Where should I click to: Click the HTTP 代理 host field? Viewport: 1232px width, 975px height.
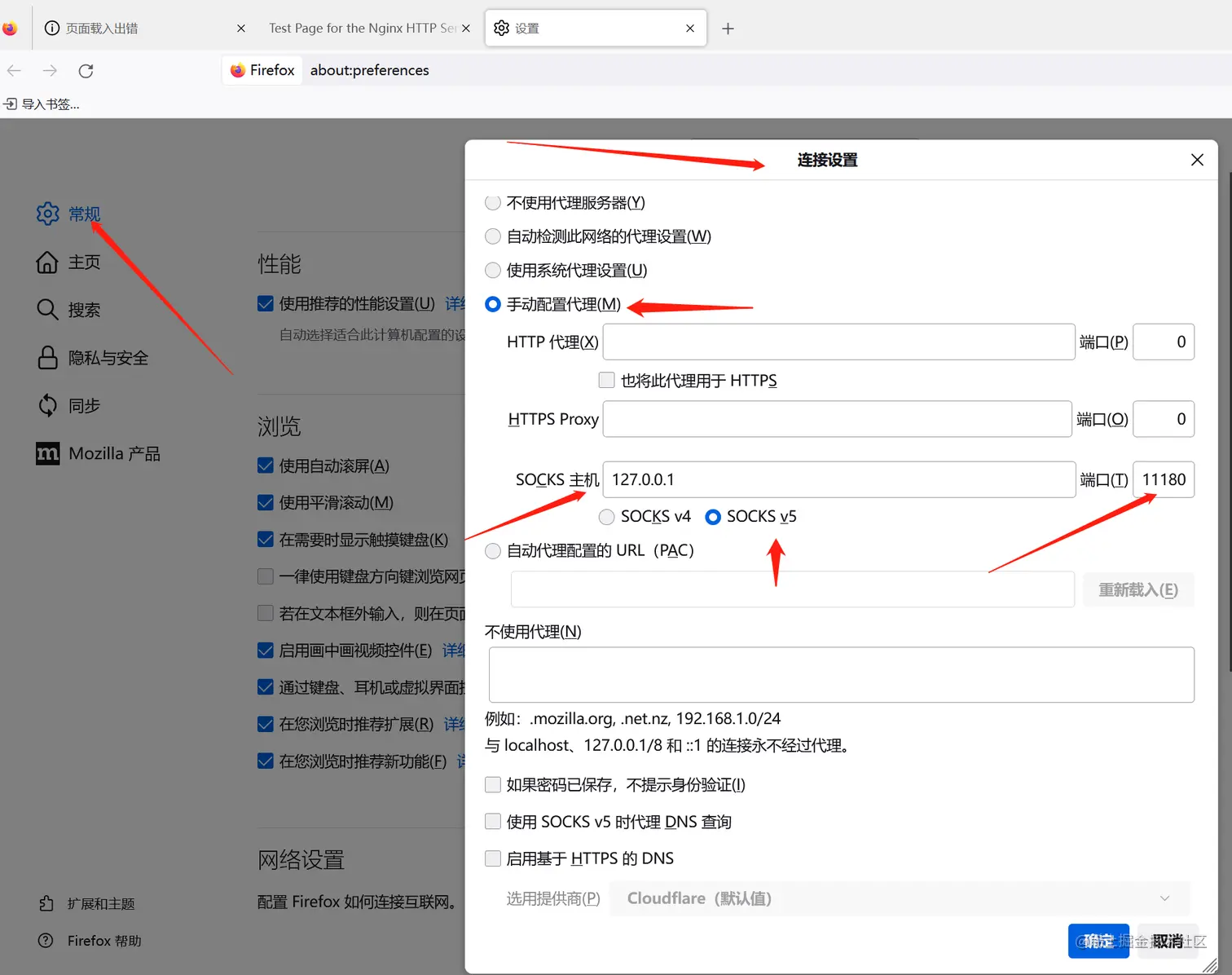point(838,342)
